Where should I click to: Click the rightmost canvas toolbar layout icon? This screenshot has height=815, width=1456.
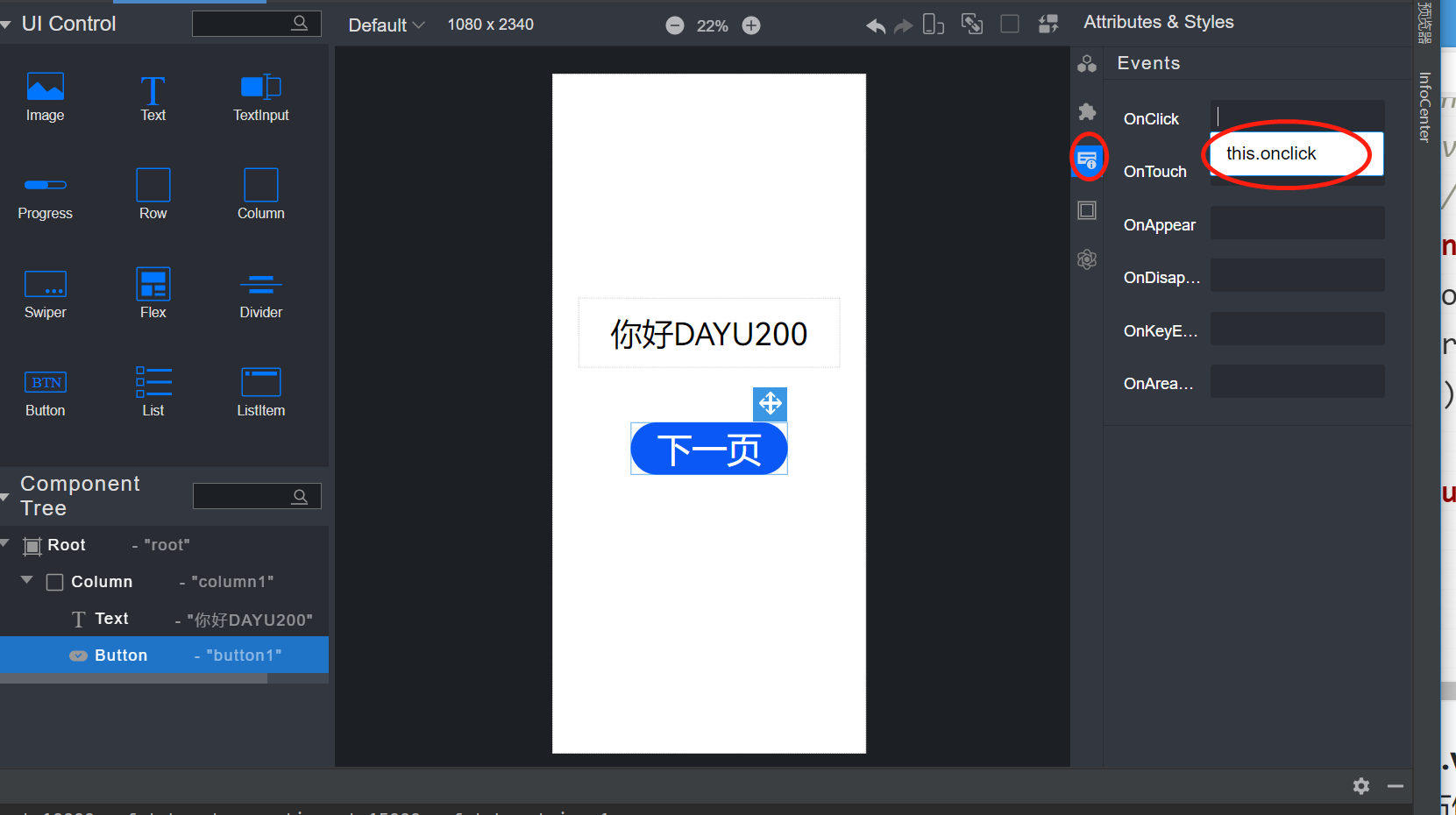tap(1048, 24)
